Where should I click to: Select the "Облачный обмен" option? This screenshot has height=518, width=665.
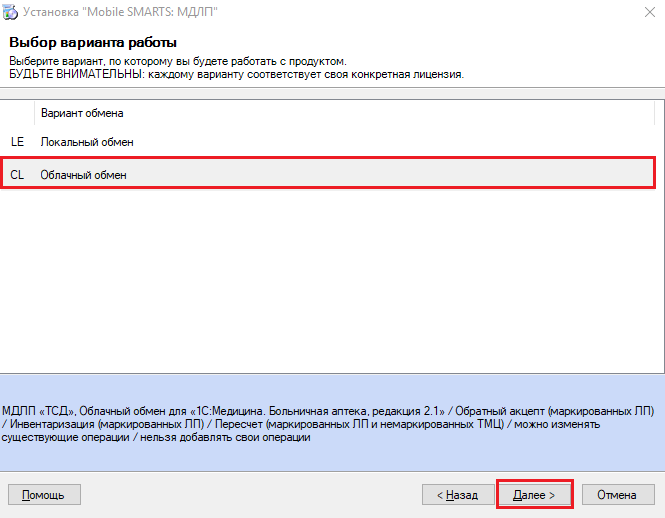327,175
